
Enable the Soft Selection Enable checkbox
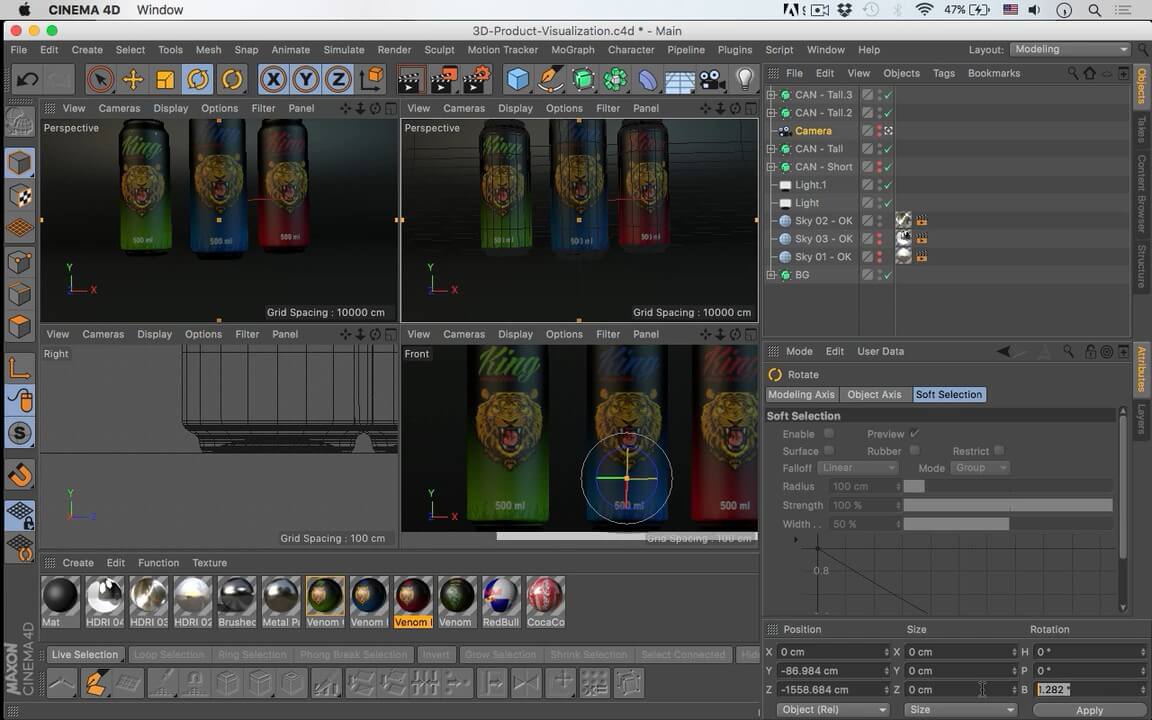point(829,434)
